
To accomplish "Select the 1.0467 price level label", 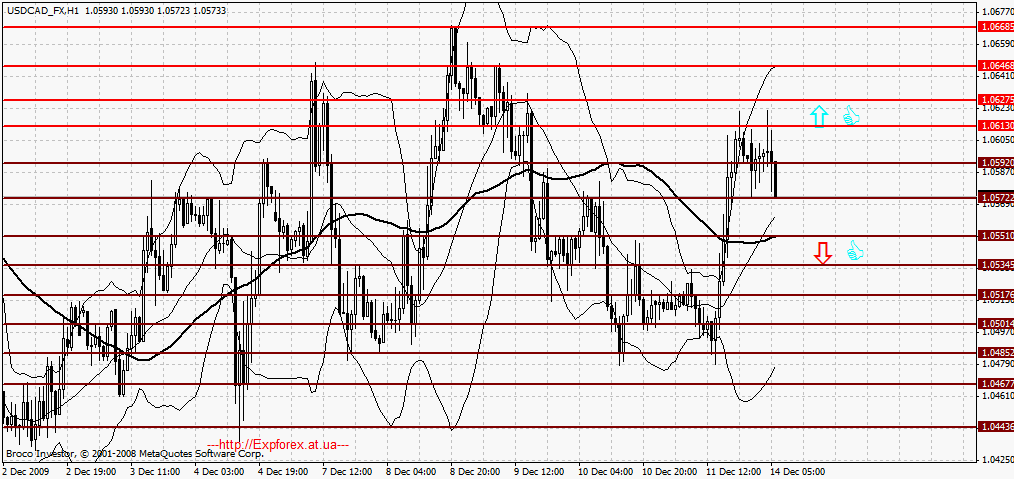I will tap(997, 384).
